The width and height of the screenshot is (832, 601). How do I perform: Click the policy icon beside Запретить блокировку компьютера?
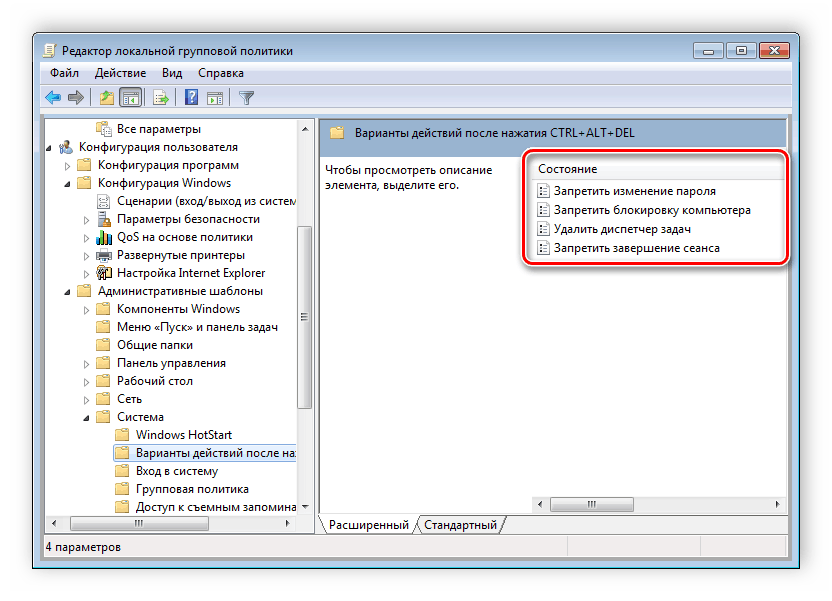pyautogui.click(x=543, y=210)
